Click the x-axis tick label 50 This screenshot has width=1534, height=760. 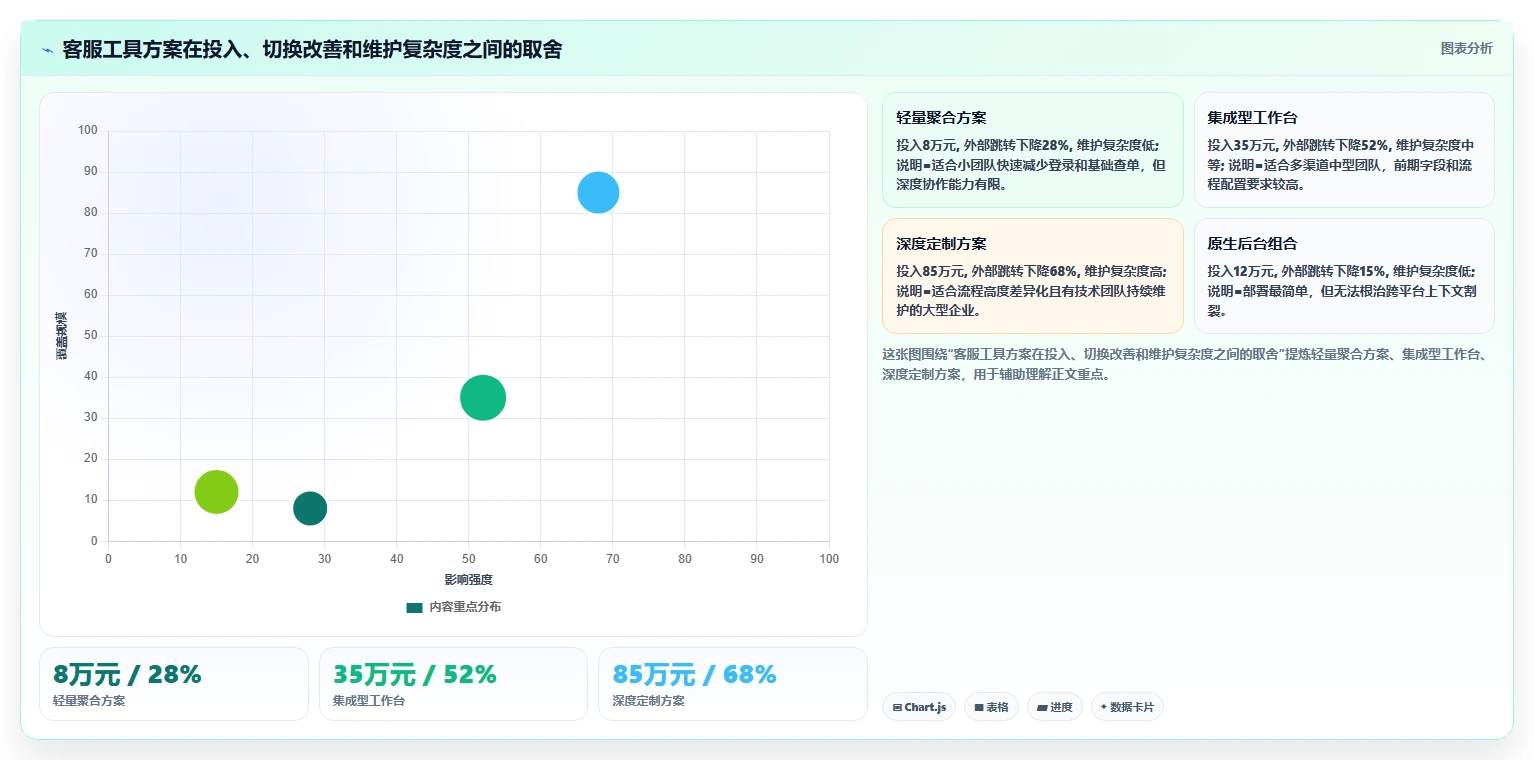click(x=469, y=559)
